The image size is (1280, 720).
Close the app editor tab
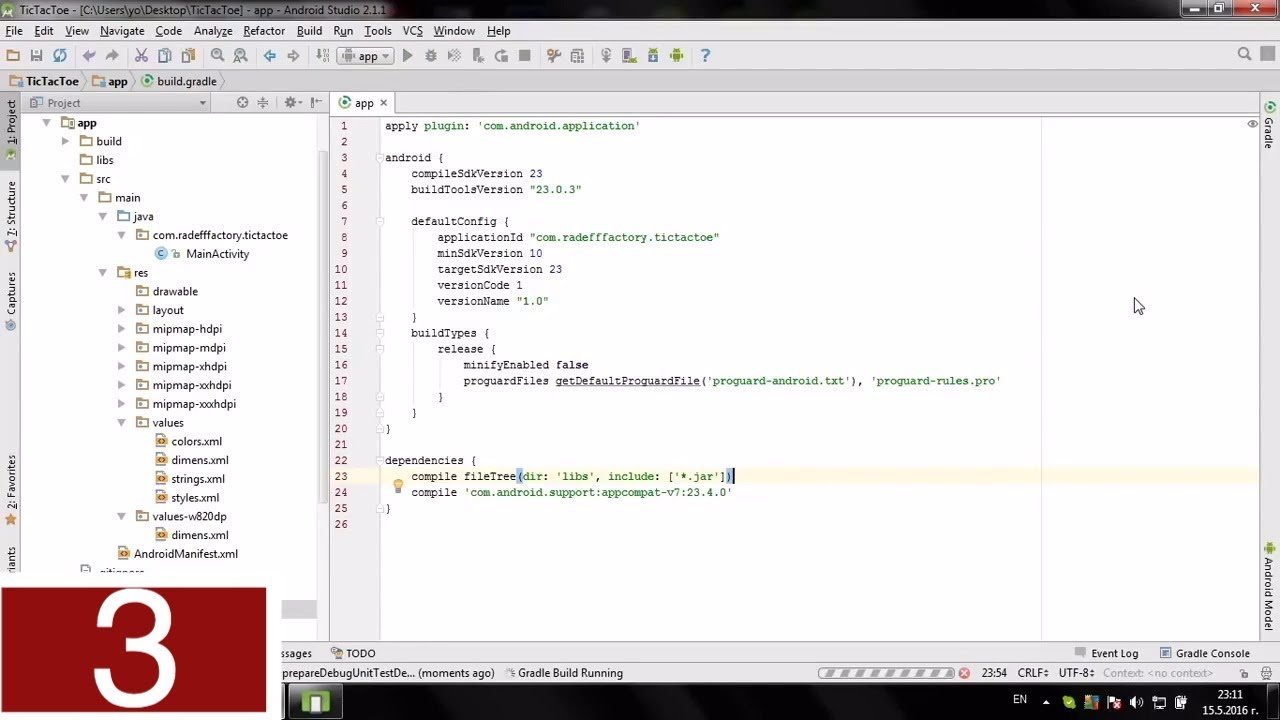pos(383,103)
